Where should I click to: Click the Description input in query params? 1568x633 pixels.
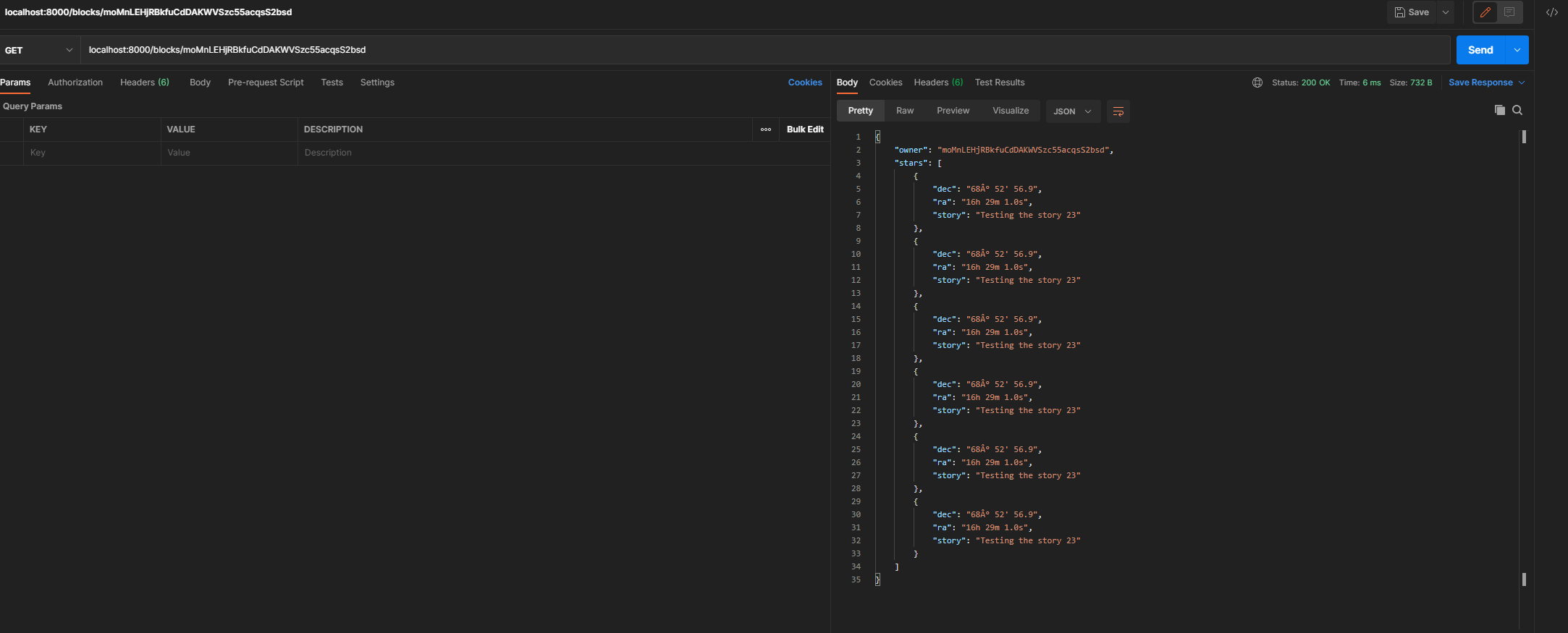(x=563, y=153)
